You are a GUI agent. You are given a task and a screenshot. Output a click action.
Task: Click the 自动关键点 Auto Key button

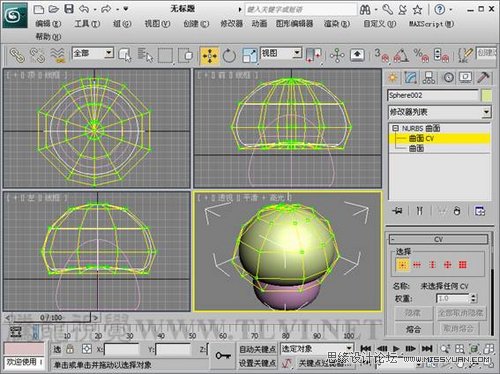(x=257, y=349)
